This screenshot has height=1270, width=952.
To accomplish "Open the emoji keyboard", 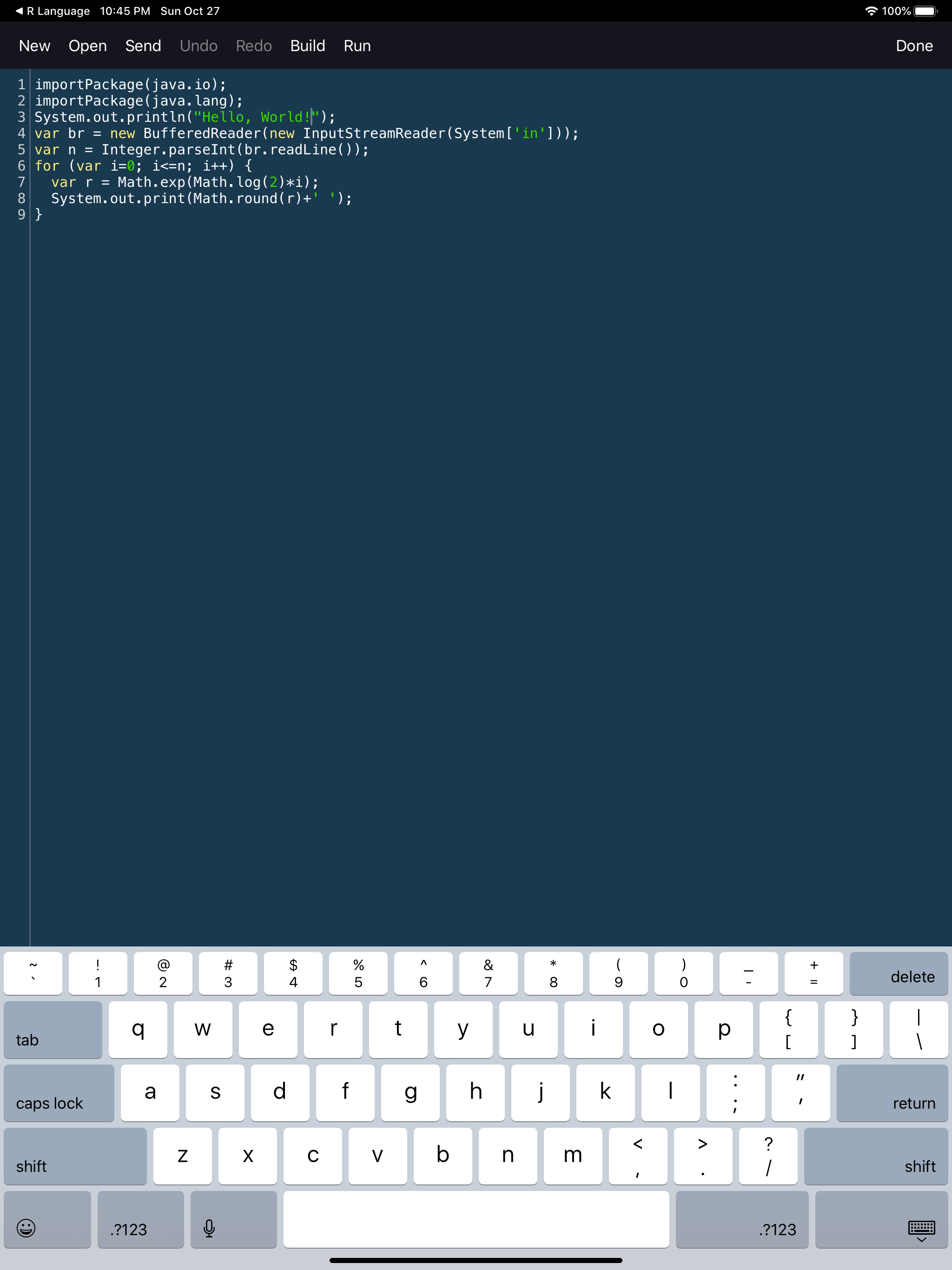I will tap(26, 1229).
